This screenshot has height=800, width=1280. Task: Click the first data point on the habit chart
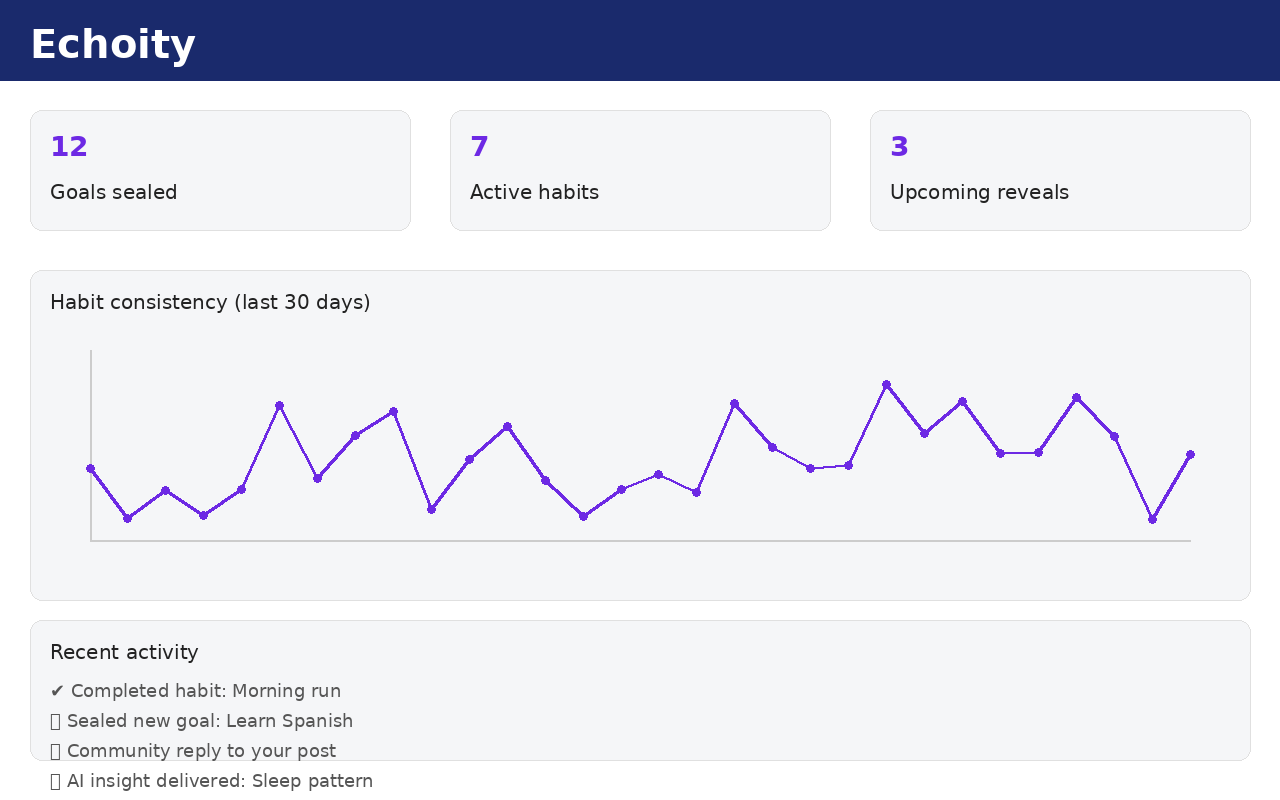90,468
